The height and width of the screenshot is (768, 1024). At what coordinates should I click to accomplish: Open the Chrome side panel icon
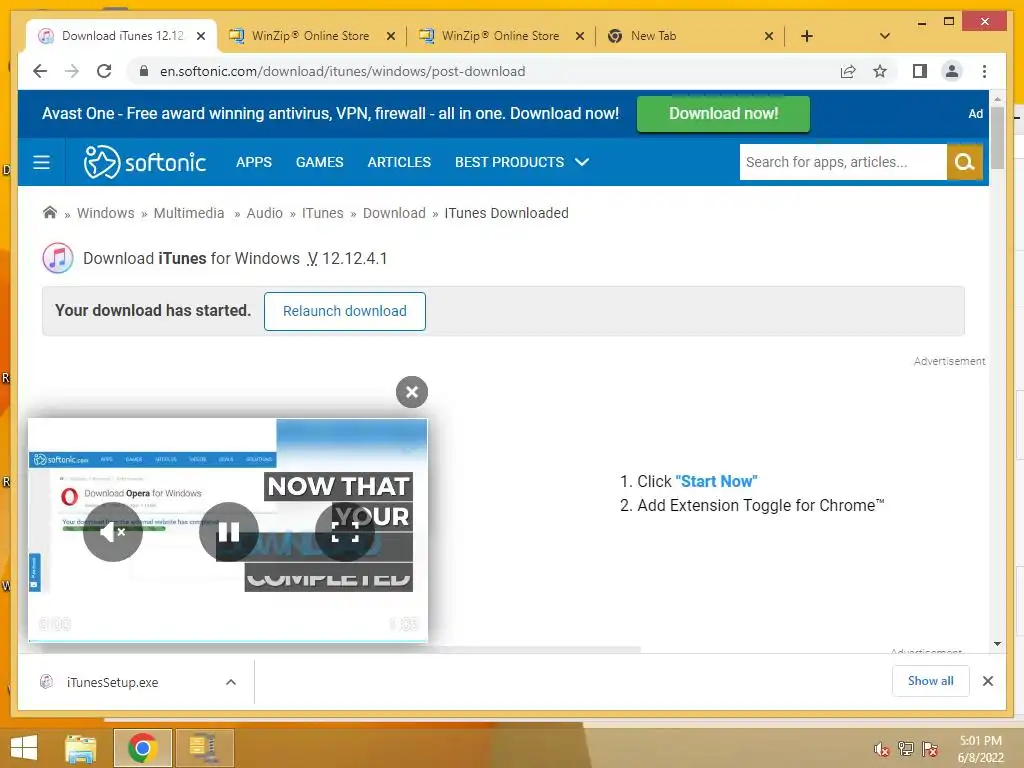(920, 71)
